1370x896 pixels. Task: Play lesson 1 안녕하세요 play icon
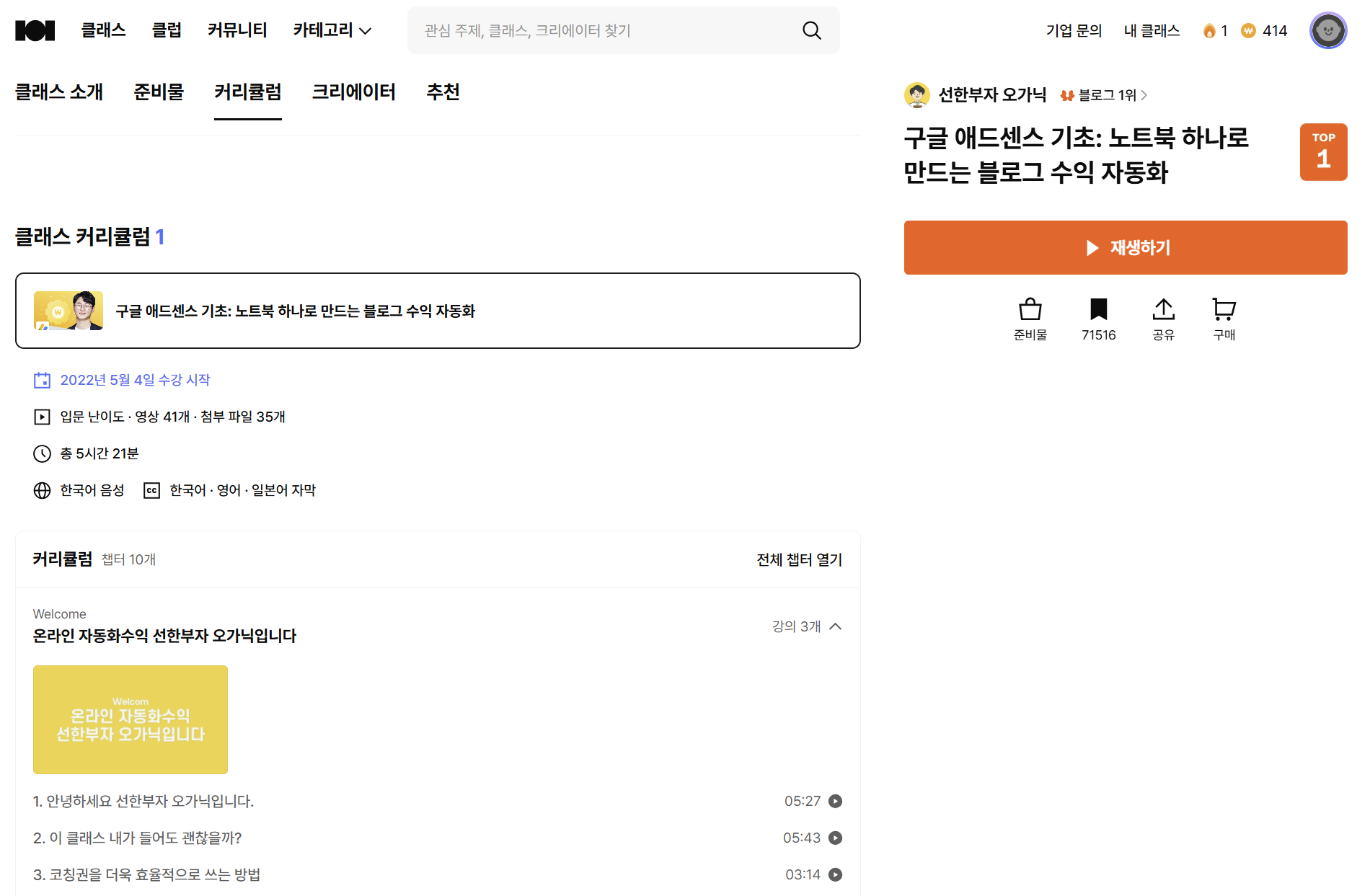tap(835, 801)
